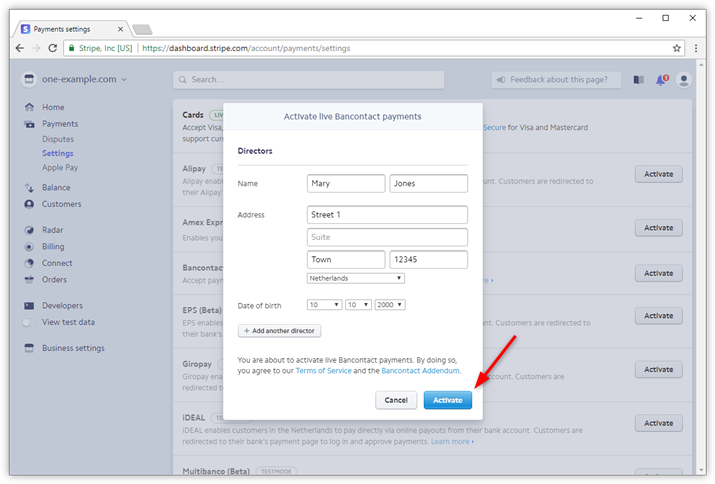715x484 pixels.
Task: Open the birth year 2000 dropdown
Action: click(x=390, y=305)
